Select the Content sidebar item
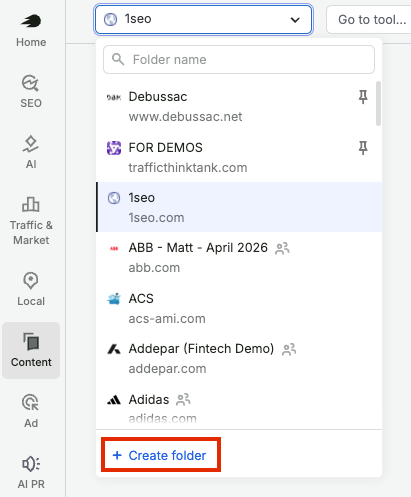 point(31,350)
